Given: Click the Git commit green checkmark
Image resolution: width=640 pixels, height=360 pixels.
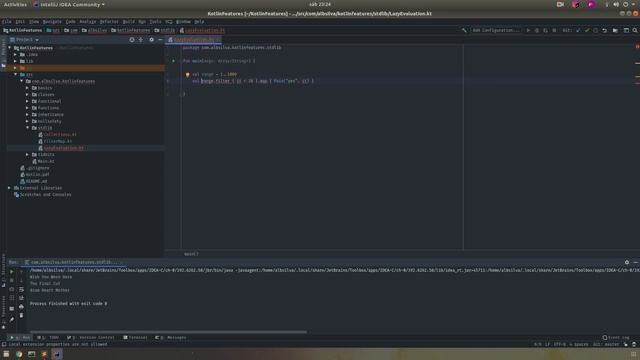Looking at the screenshot, I should 587,30.
